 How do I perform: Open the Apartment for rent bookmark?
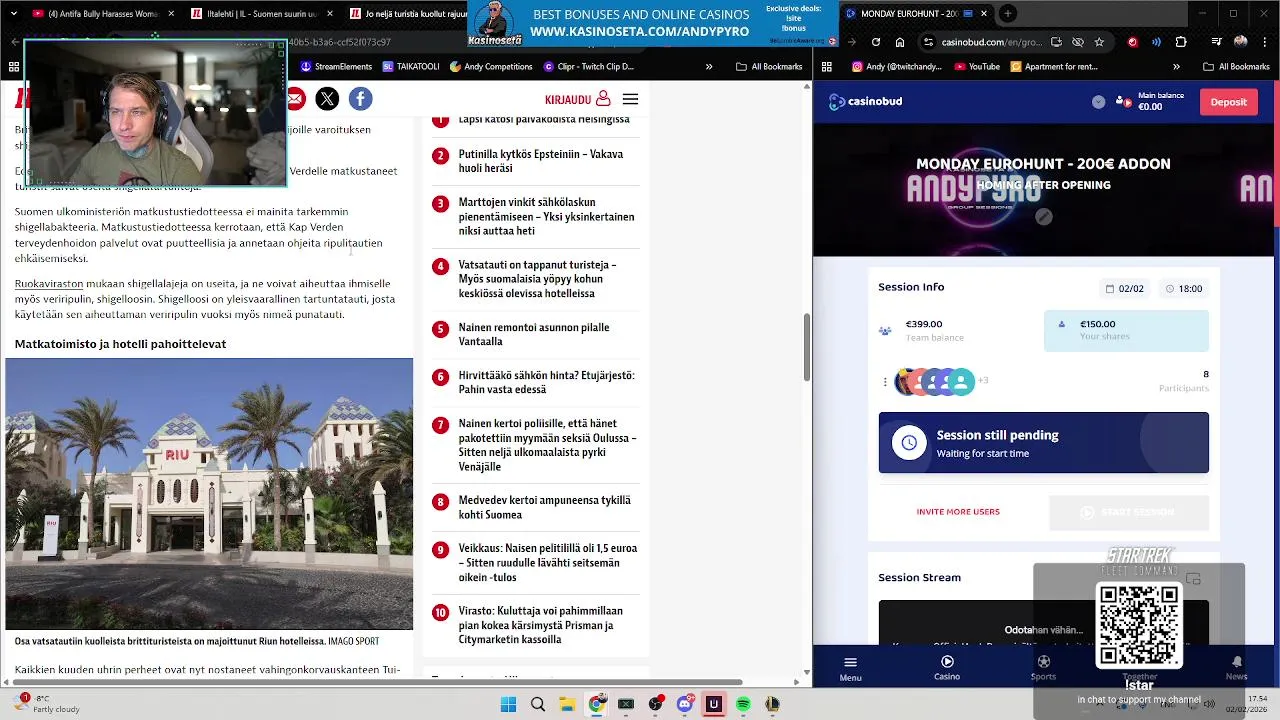[x=1054, y=66]
